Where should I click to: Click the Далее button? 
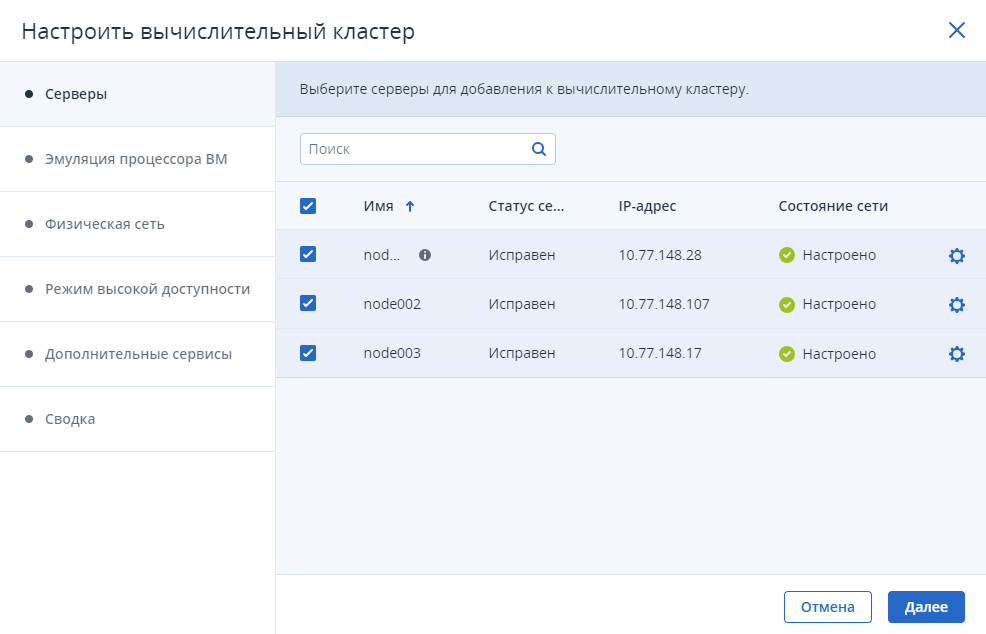click(x=926, y=607)
